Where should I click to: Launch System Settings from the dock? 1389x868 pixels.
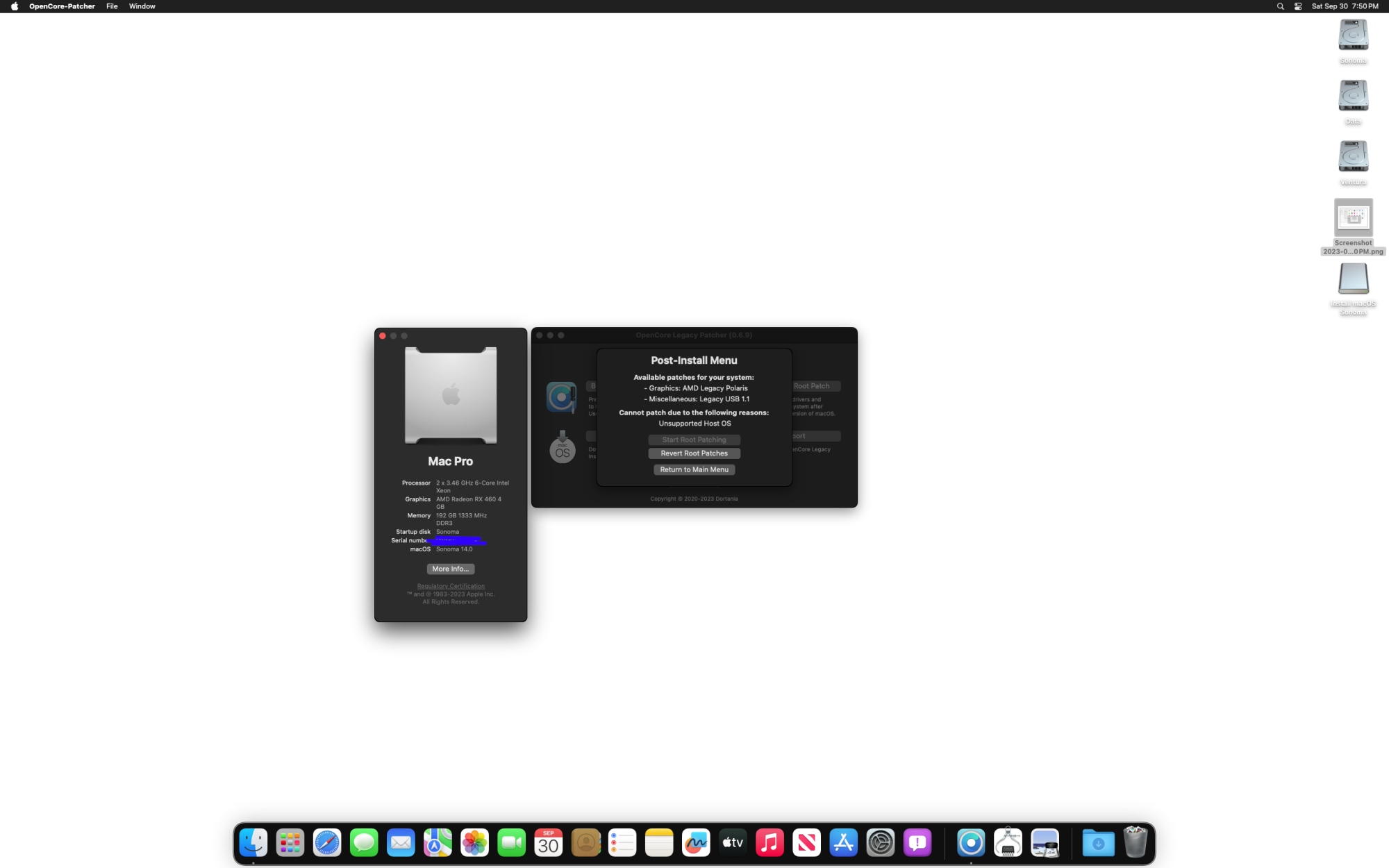880,843
